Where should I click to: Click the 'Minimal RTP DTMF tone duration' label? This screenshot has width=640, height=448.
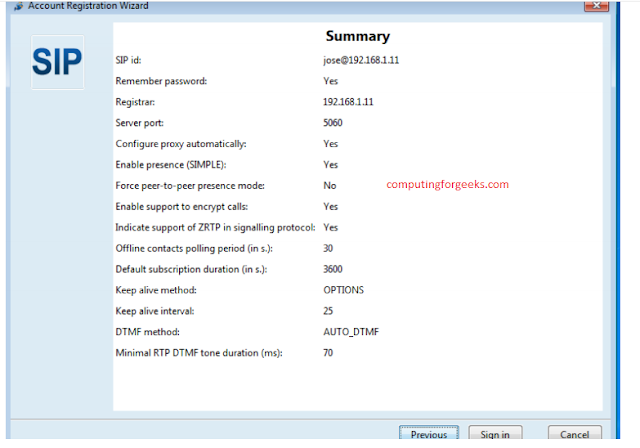(x=199, y=353)
